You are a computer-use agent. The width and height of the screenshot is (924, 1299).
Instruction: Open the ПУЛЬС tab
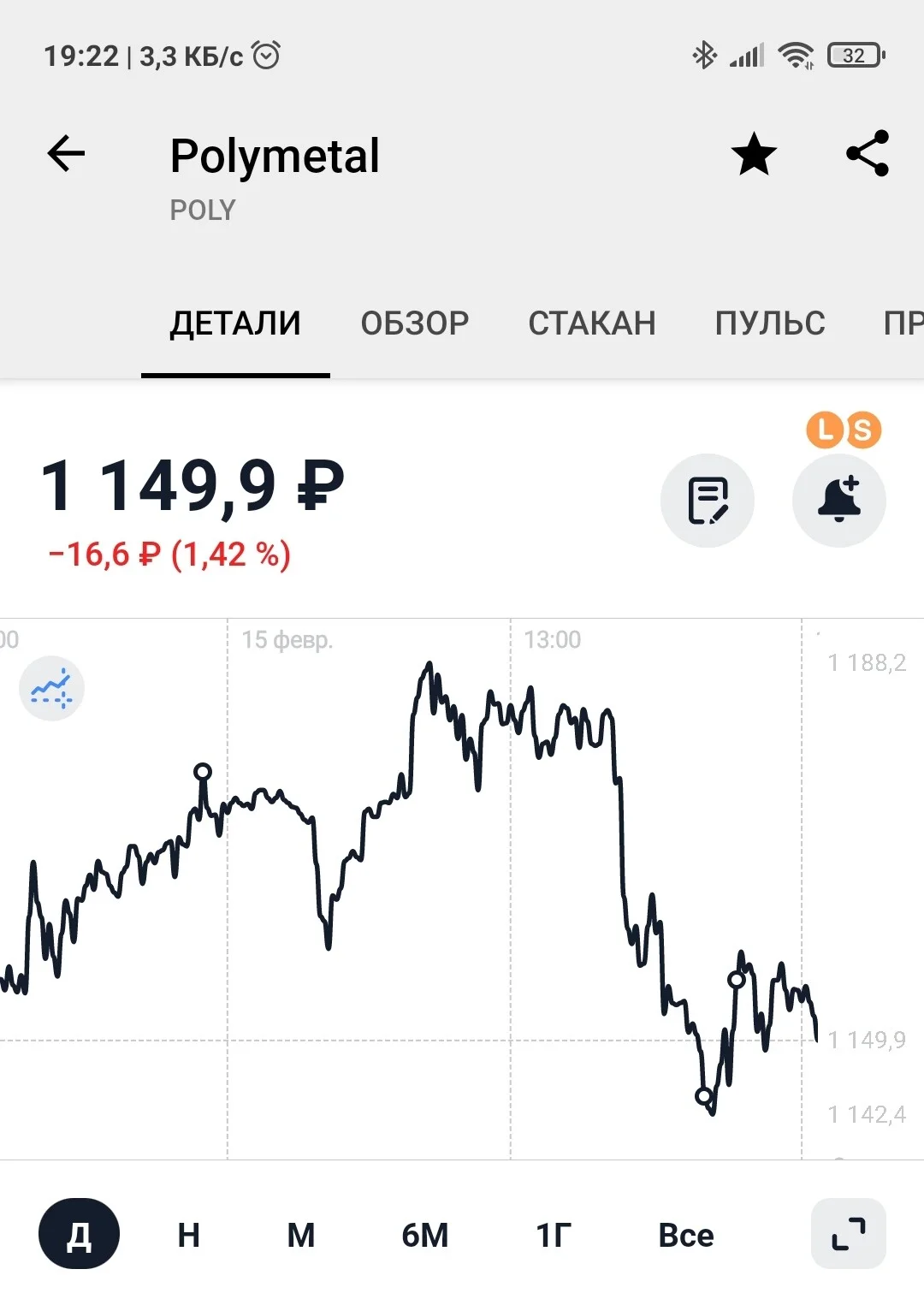click(x=770, y=323)
